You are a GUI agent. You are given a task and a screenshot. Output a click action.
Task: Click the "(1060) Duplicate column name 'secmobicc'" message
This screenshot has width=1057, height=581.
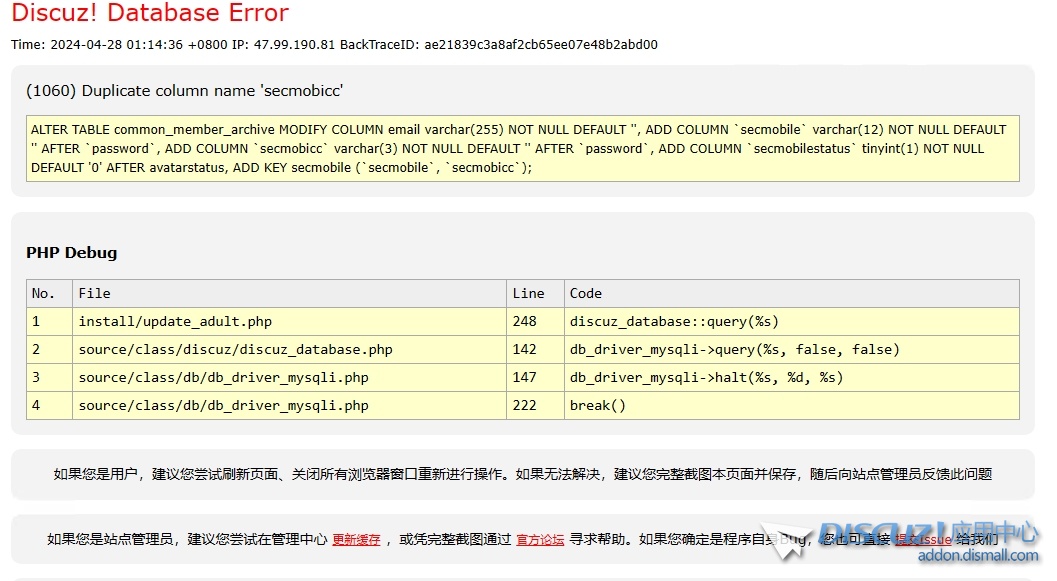pyautogui.click(x=185, y=91)
